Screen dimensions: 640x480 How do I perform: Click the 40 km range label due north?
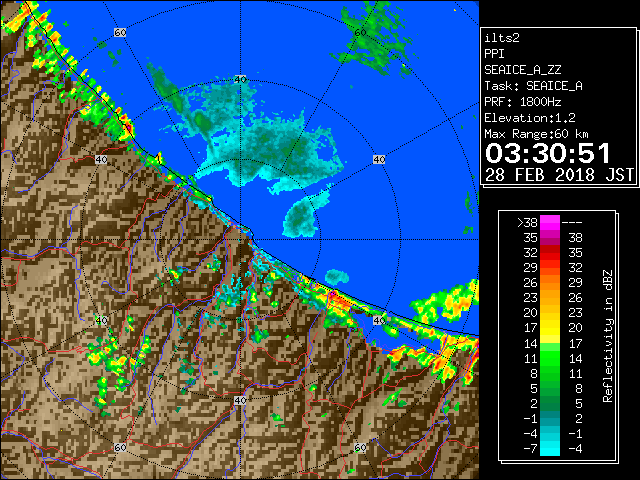pyautogui.click(x=240, y=79)
